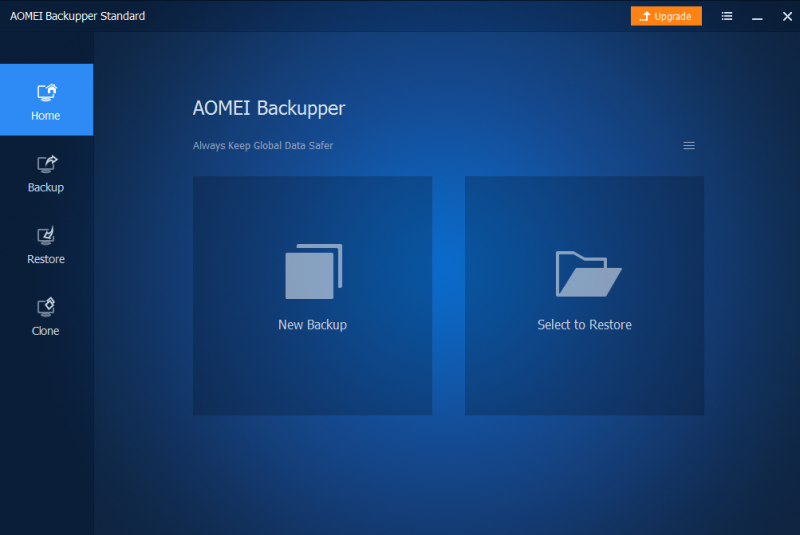The width and height of the screenshot is (800, 535).
Task: Click the stacked squares New Backup icon
Action: point(313,271)
